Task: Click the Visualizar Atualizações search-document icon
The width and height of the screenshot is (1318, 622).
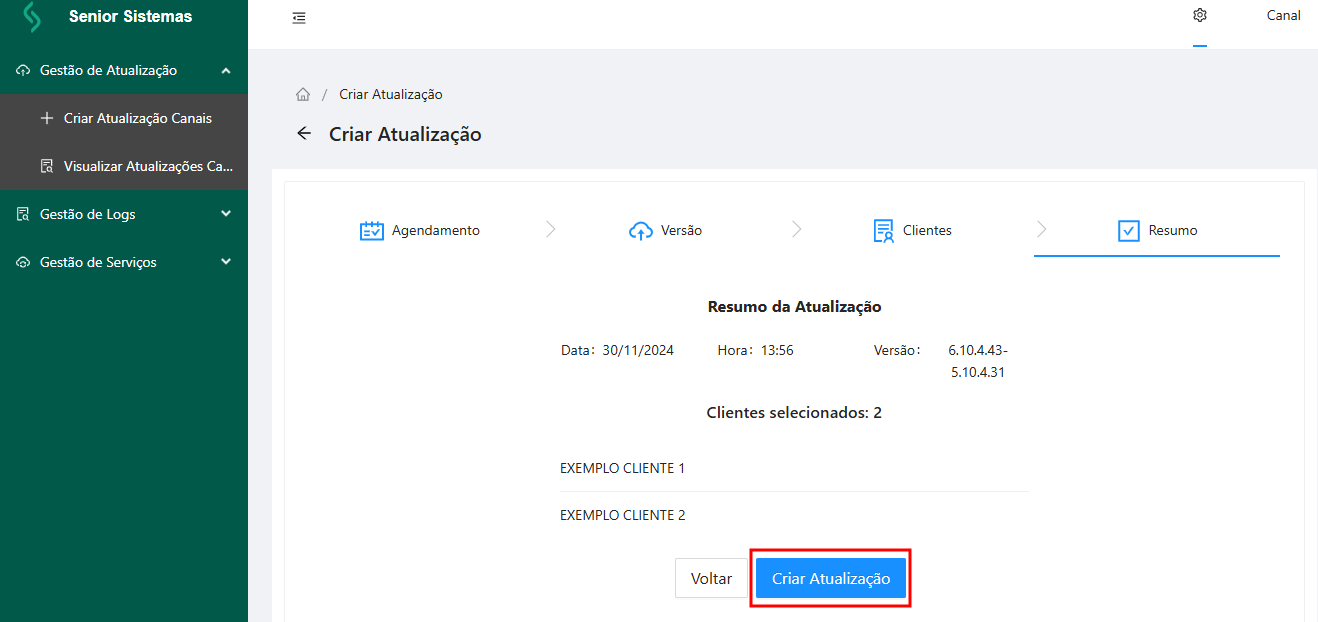Action: [46, 166]
